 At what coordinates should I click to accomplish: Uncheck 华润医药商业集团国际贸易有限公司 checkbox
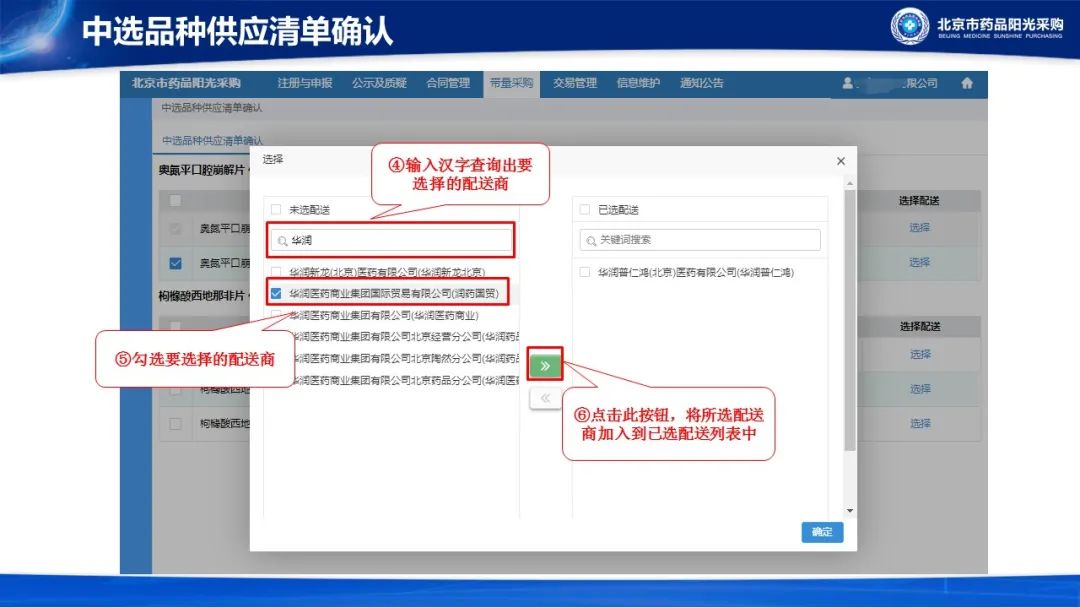click(x=276, y=294)
